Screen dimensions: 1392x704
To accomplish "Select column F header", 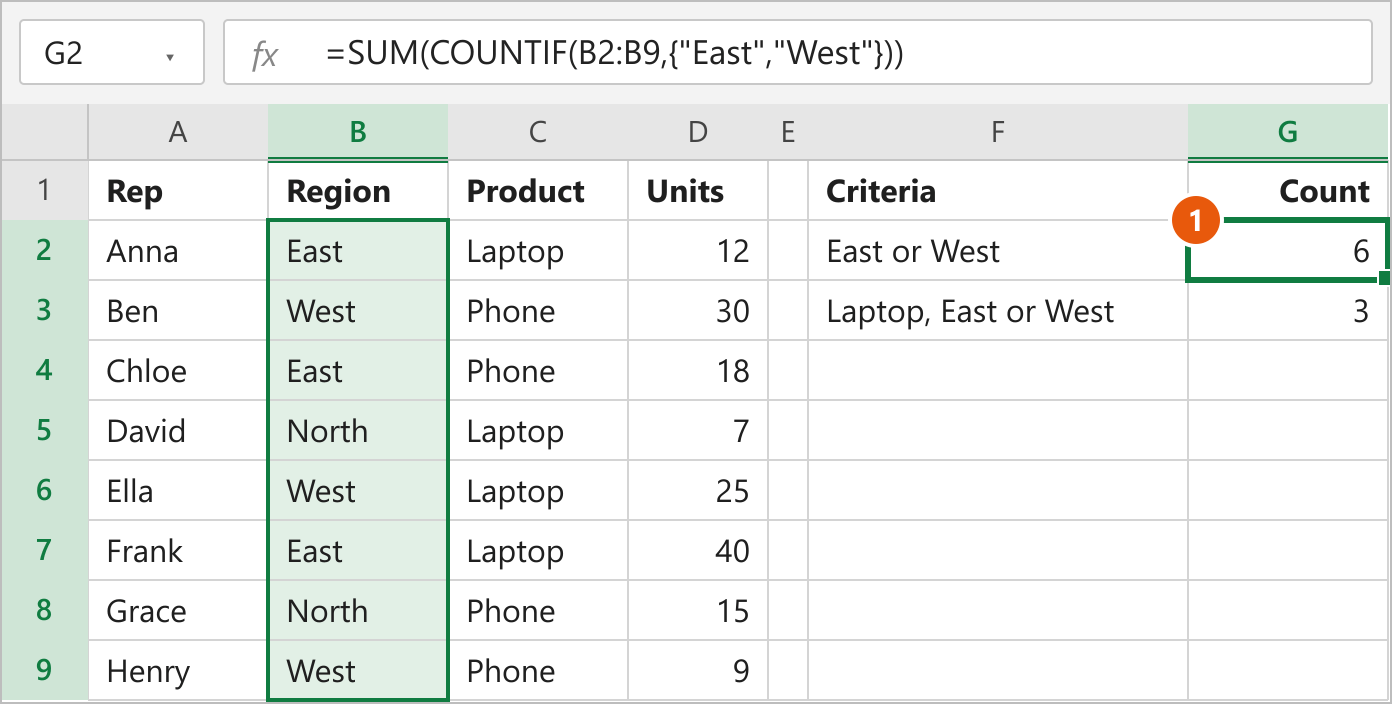I will click(998, 131).
